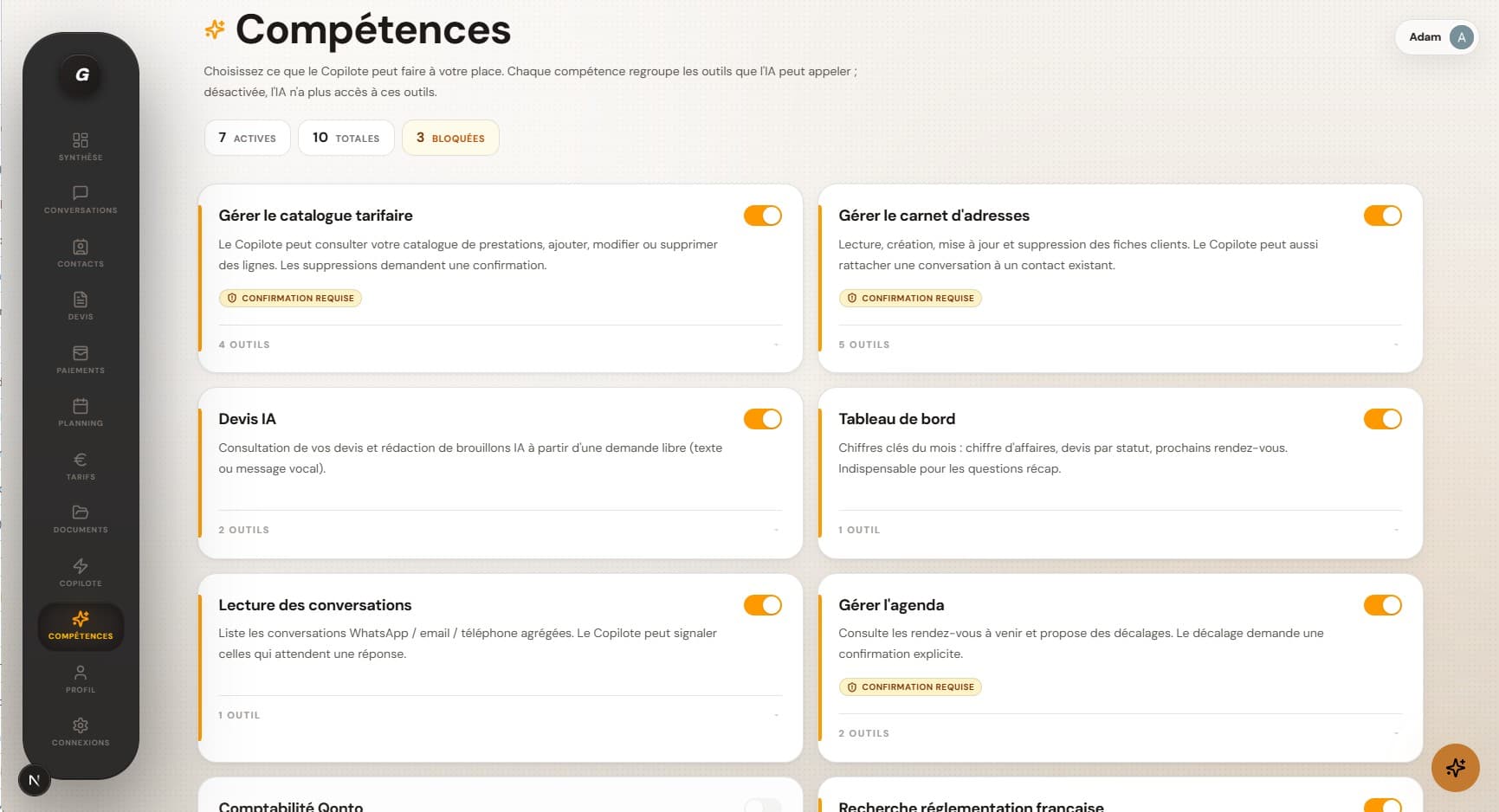
Task: Select the Compétences sparkle item in sidebar
Action: 81,627
